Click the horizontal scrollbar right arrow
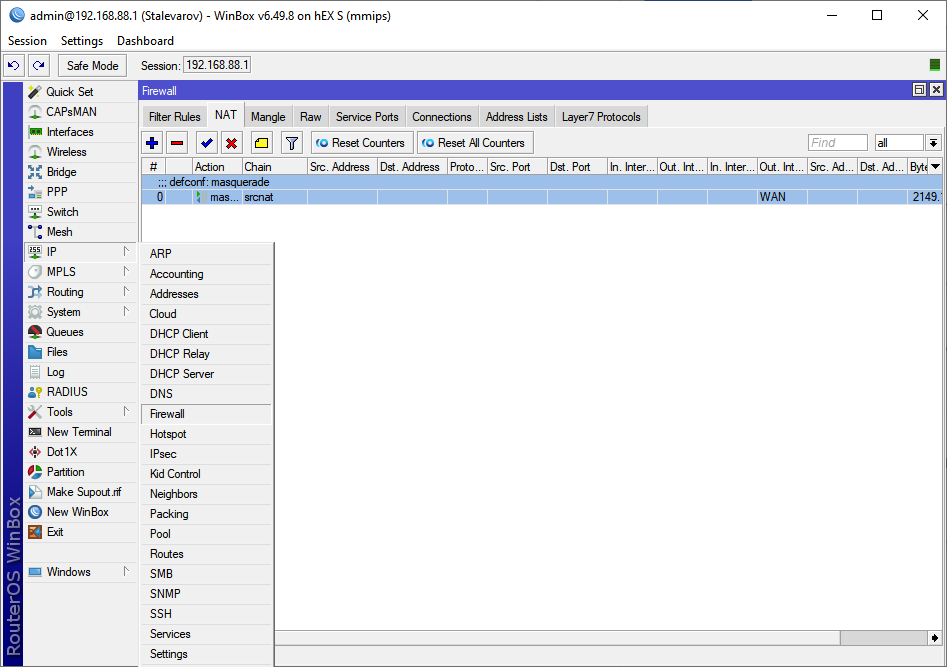947x667 pixels. tap(934, 638)
